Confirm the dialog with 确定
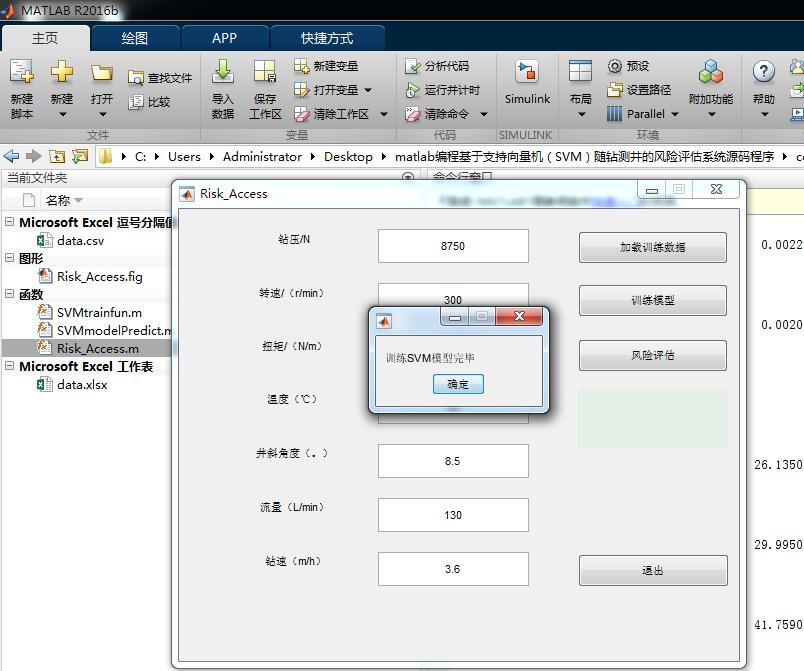804x671 pixels. 458,384
